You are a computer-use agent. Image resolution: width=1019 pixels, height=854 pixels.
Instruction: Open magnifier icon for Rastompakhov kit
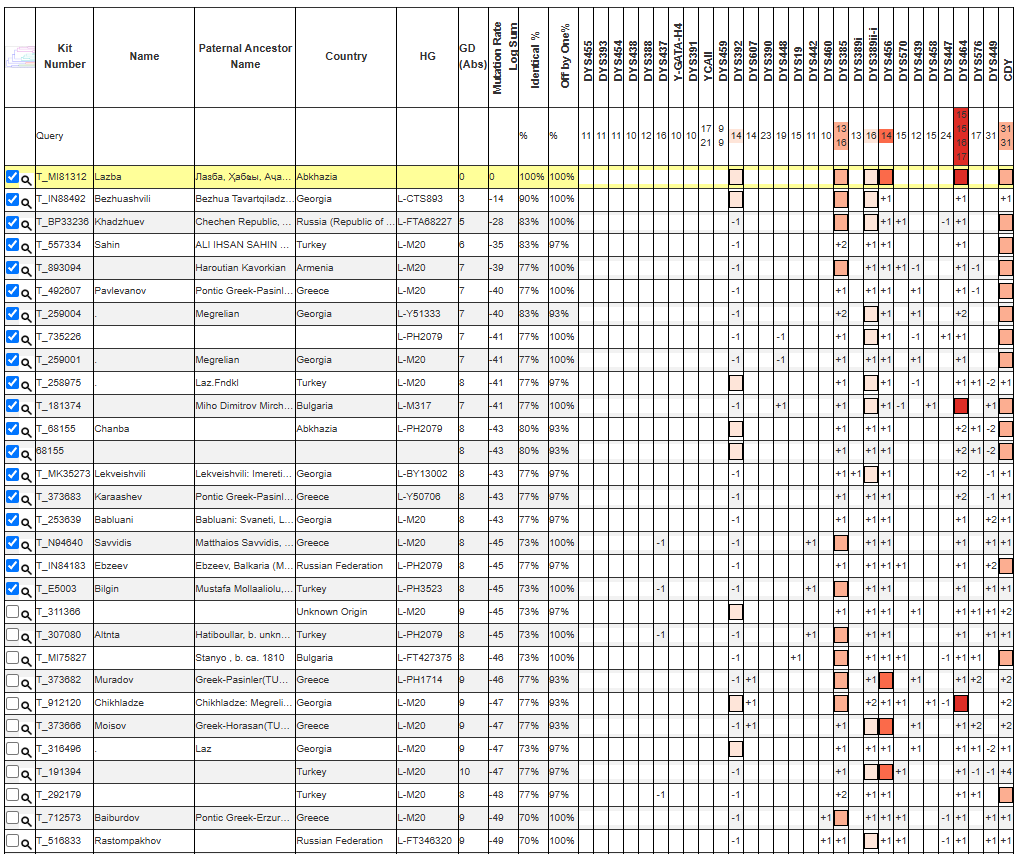point(27,841)
